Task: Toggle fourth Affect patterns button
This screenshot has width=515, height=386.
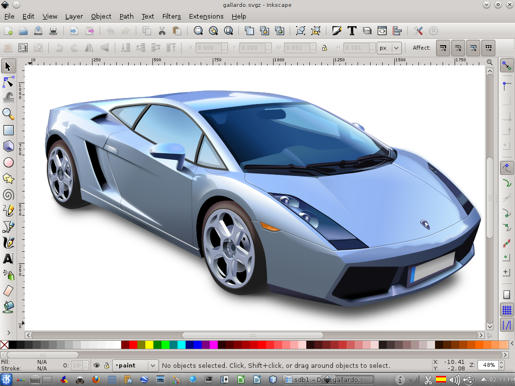Action: pos(489,48)
